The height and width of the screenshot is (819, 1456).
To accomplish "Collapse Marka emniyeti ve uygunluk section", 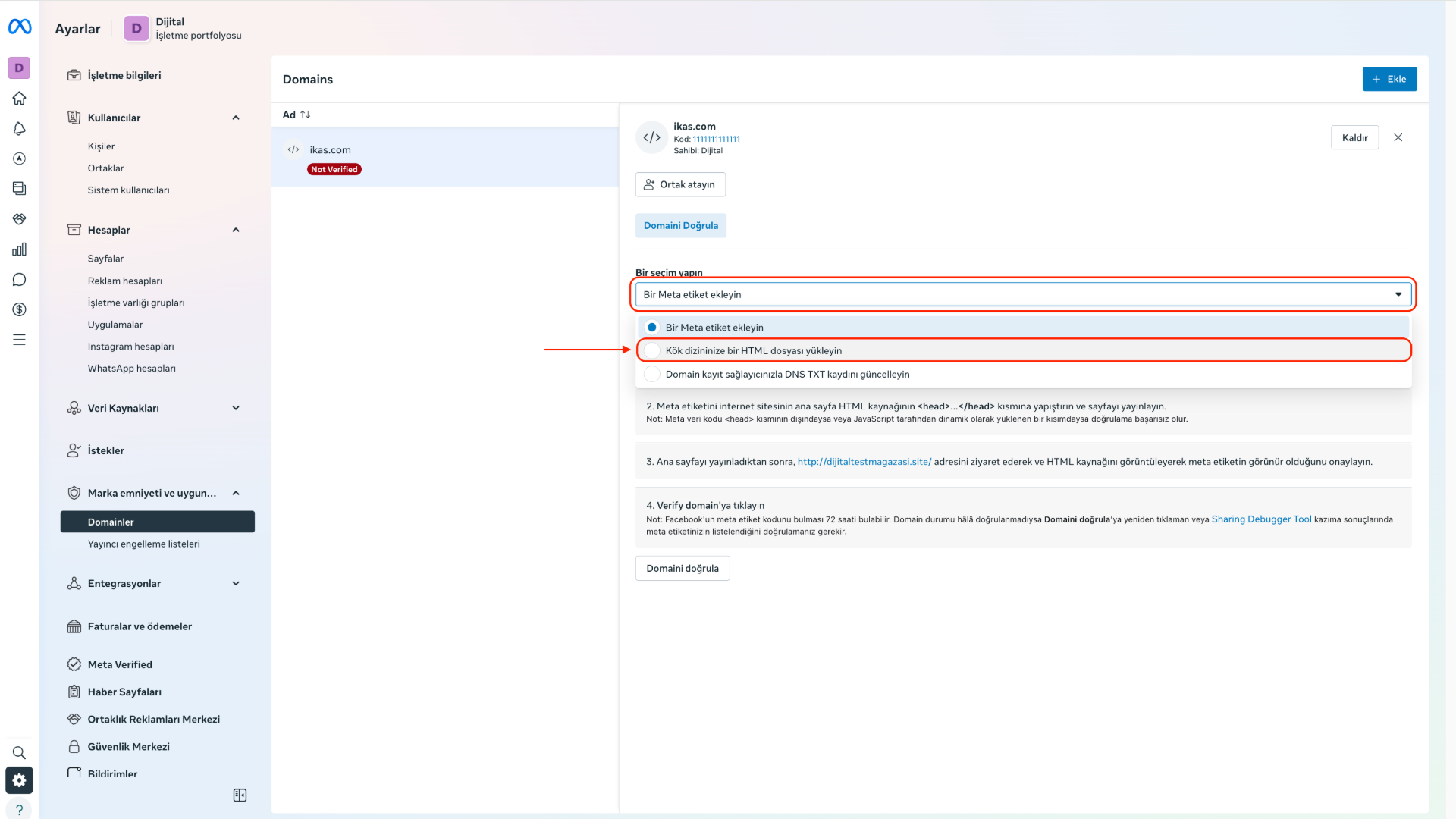I will click(x=236, y=493).
